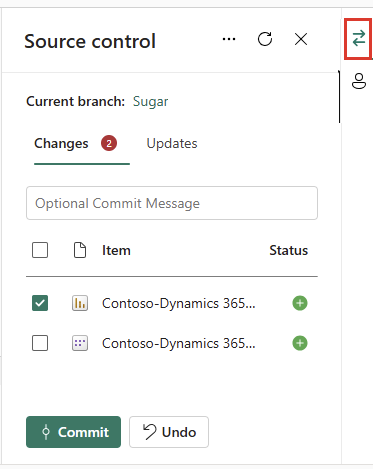373x469 pixels.
Task: Click the Status column header
Action: point(289,250)
